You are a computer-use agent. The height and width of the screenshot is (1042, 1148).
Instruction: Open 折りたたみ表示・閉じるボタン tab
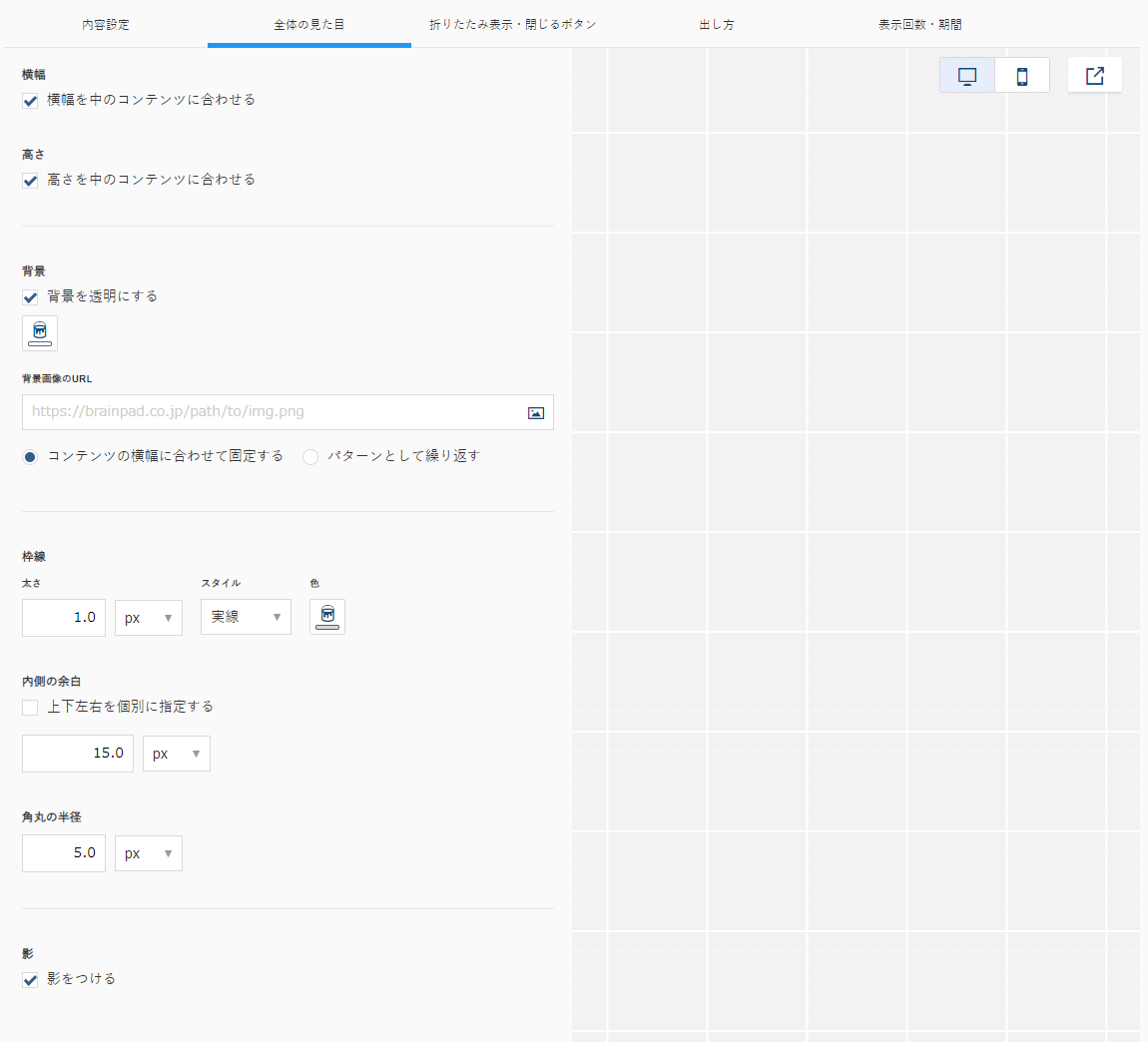click(512, 24)
